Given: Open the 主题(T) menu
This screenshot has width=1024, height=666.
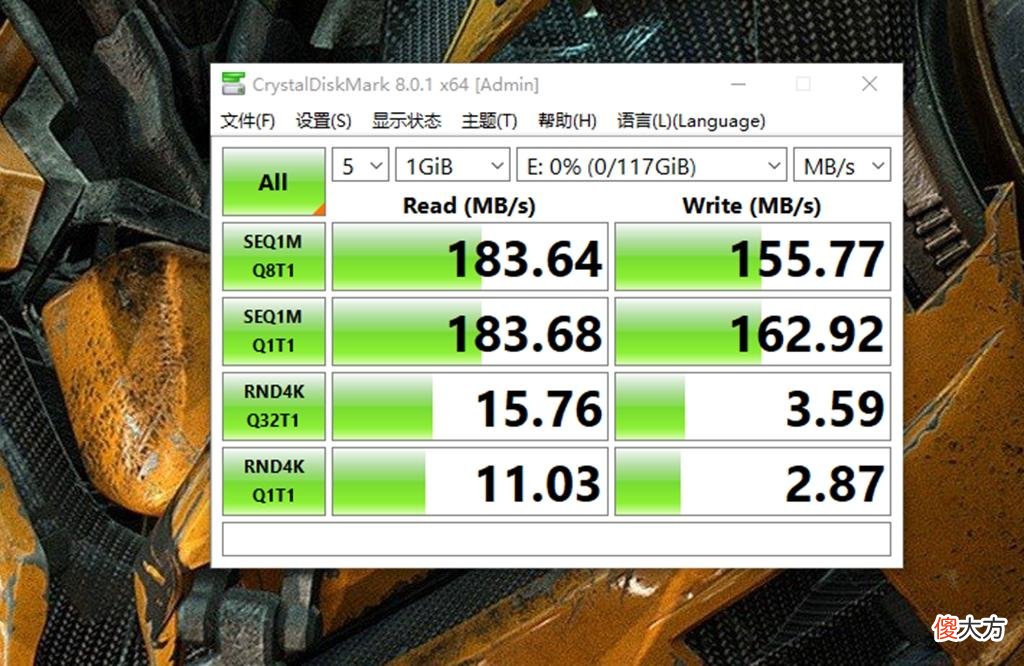Looking at the screenshot, I should (x=489, y=121).
